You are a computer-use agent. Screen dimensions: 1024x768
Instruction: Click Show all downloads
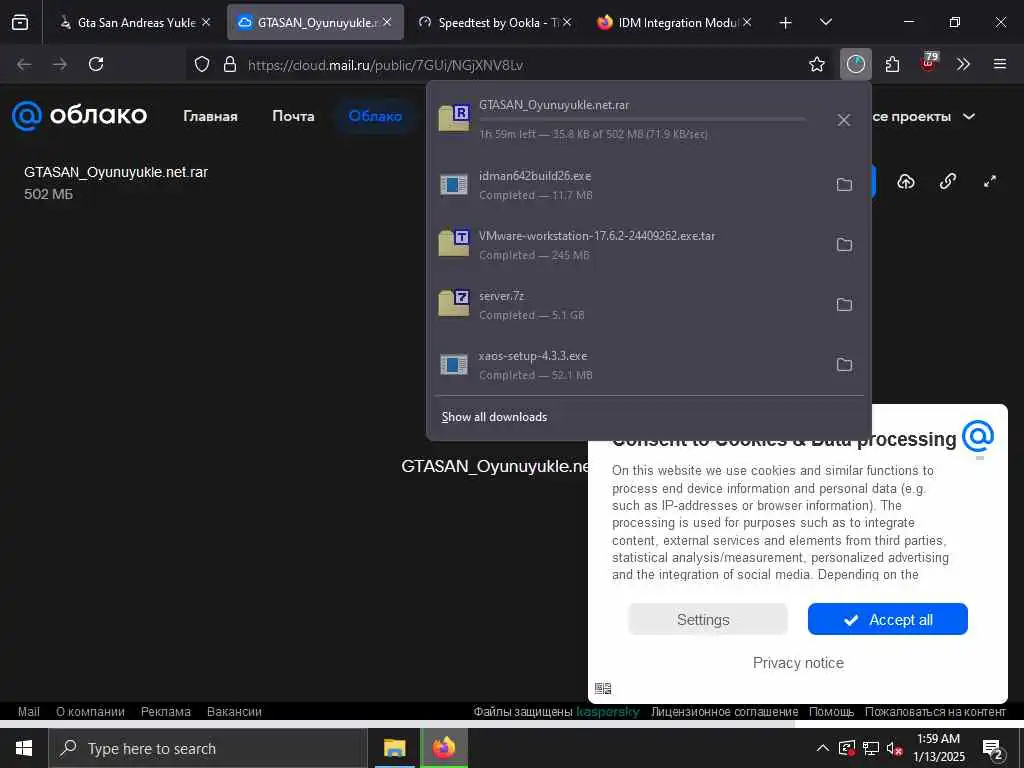coord(494,417)
